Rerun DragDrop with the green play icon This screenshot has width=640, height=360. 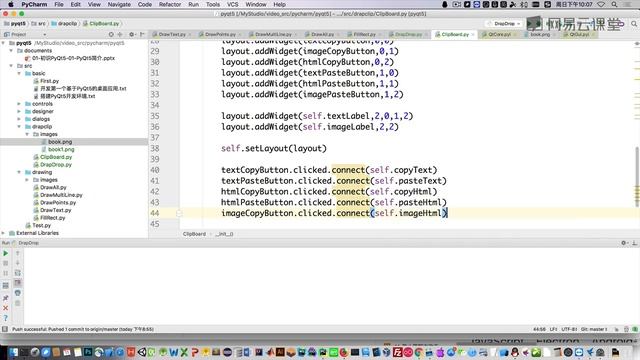pos(6,253)
